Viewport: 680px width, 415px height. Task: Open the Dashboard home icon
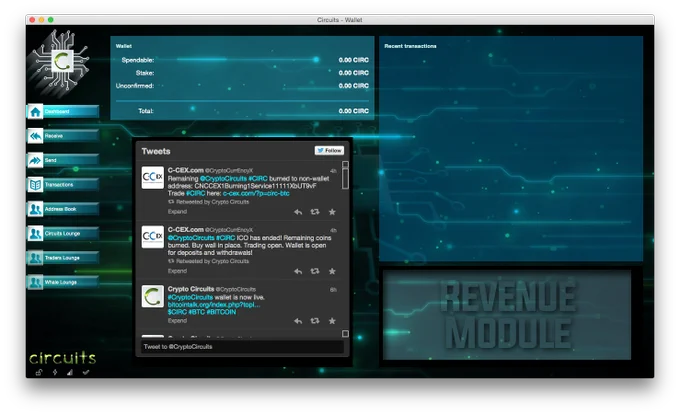coord(36,112)
